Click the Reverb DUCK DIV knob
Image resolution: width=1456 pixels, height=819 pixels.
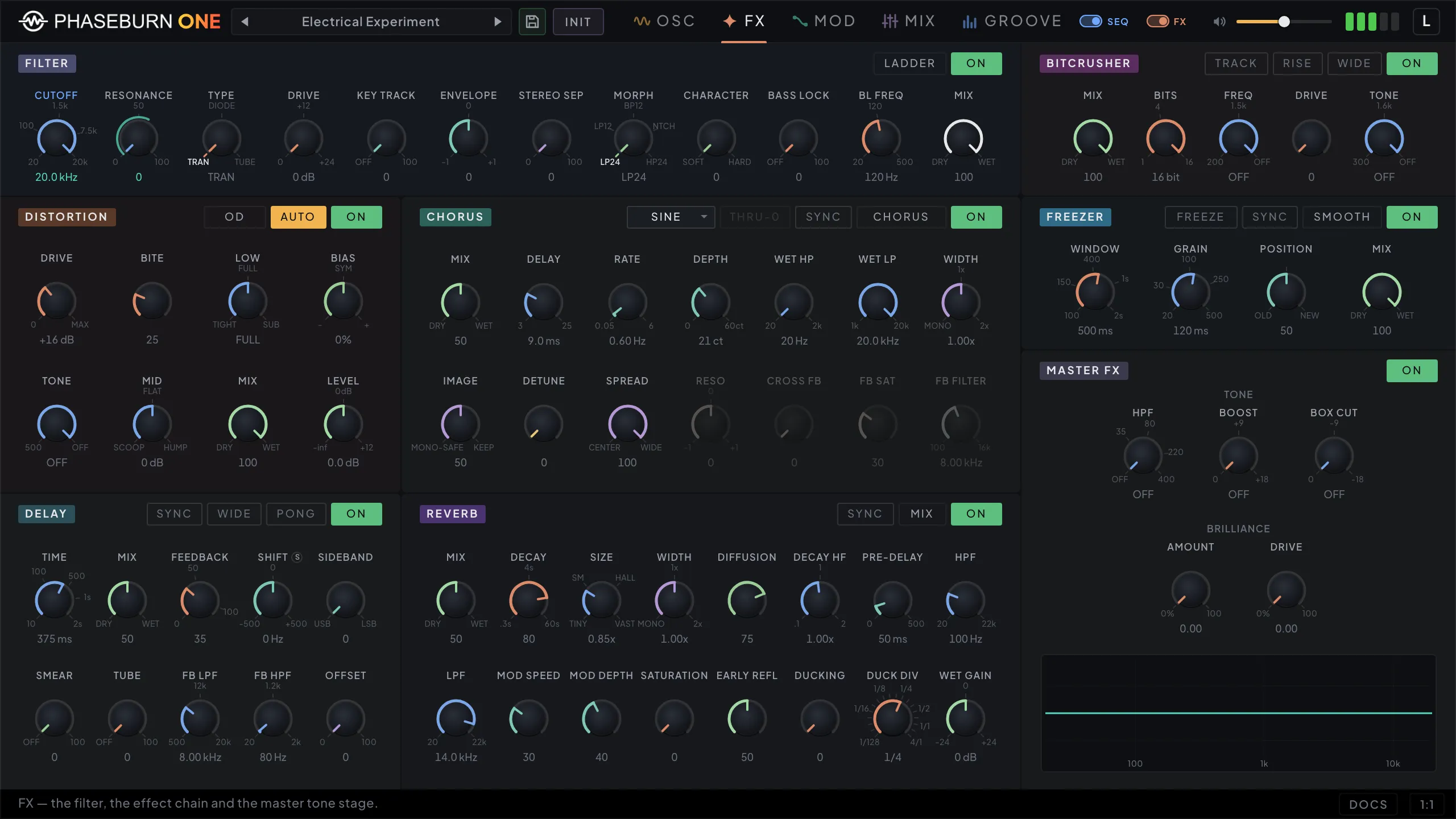coord(892,718)
